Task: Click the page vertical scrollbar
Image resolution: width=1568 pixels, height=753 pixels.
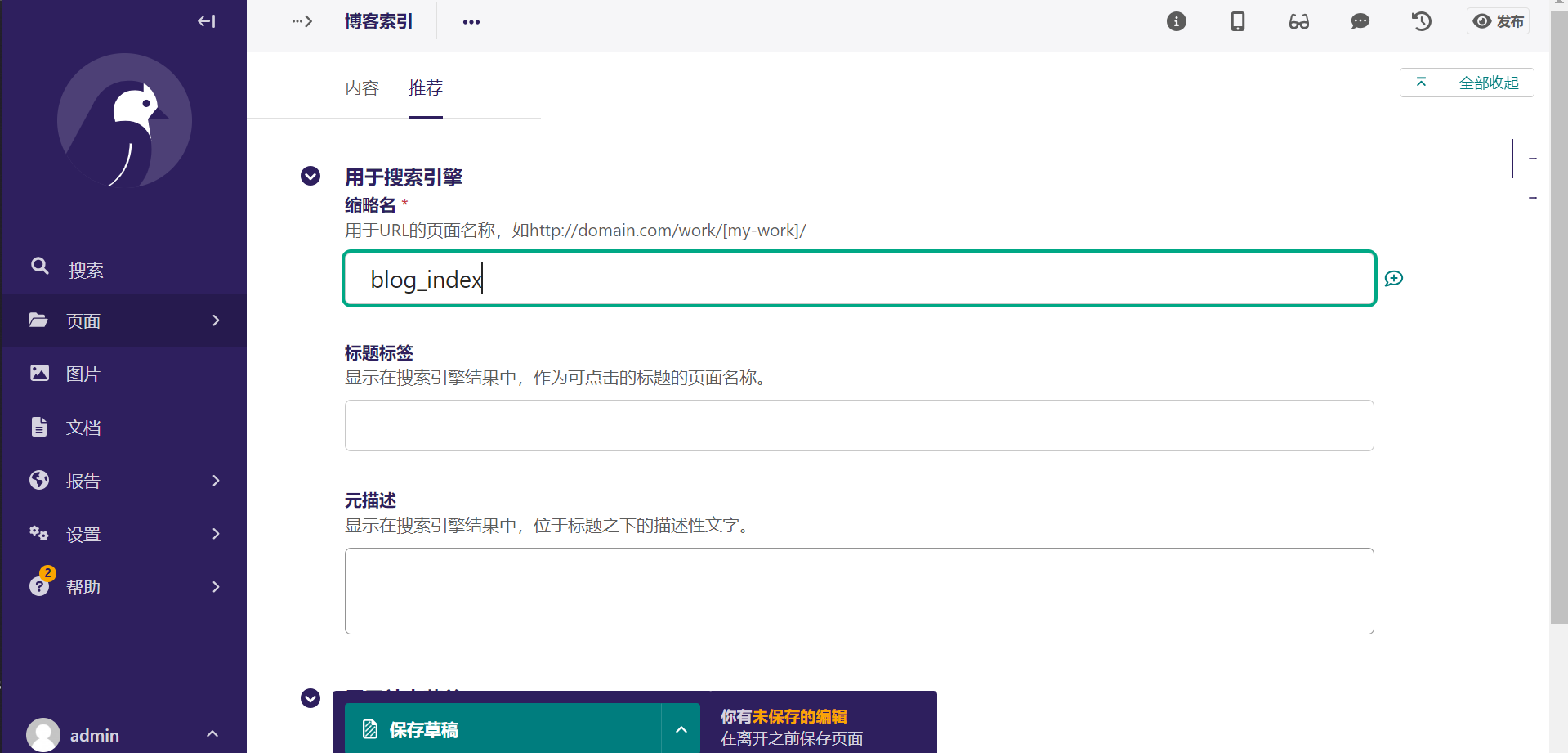Action: click(1559, 319)
